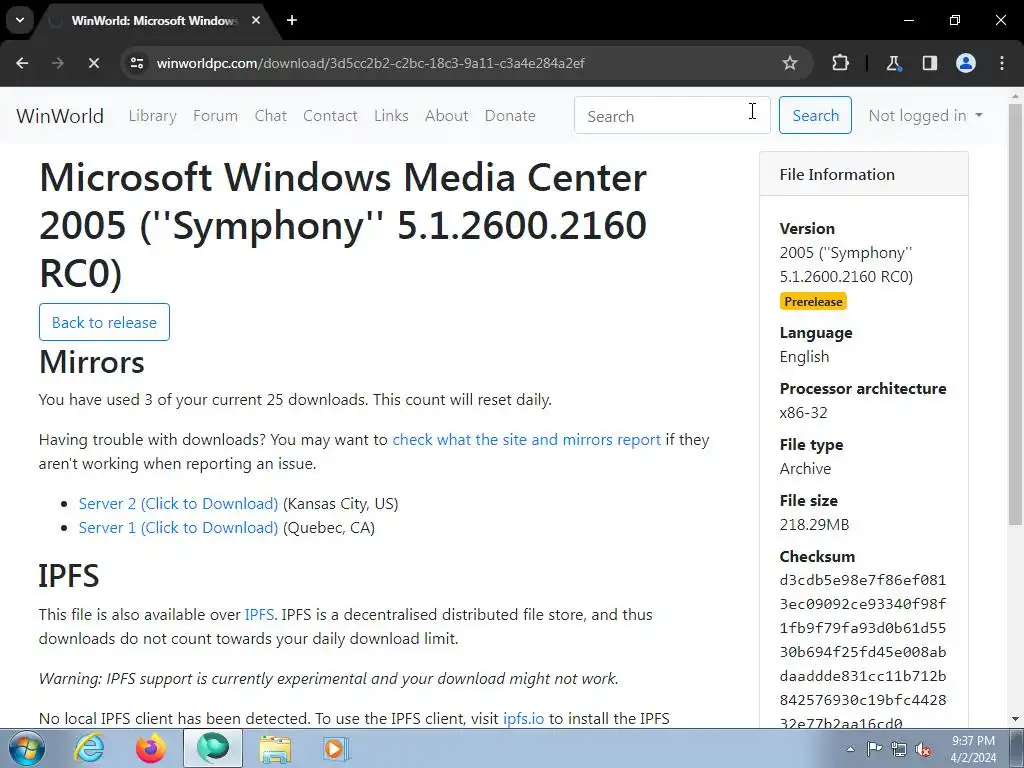This screenshot has height=768, width=1024.
Task: Click the page vertical scrollbar thumb
Action: click(1015, 313)
